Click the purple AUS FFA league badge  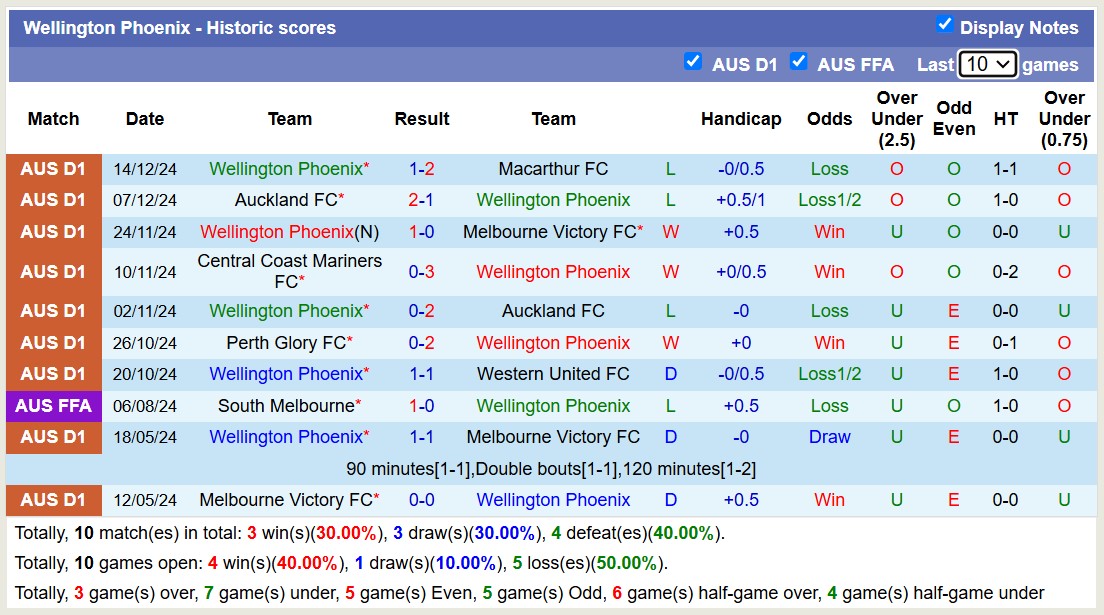(x=53, y=405)
